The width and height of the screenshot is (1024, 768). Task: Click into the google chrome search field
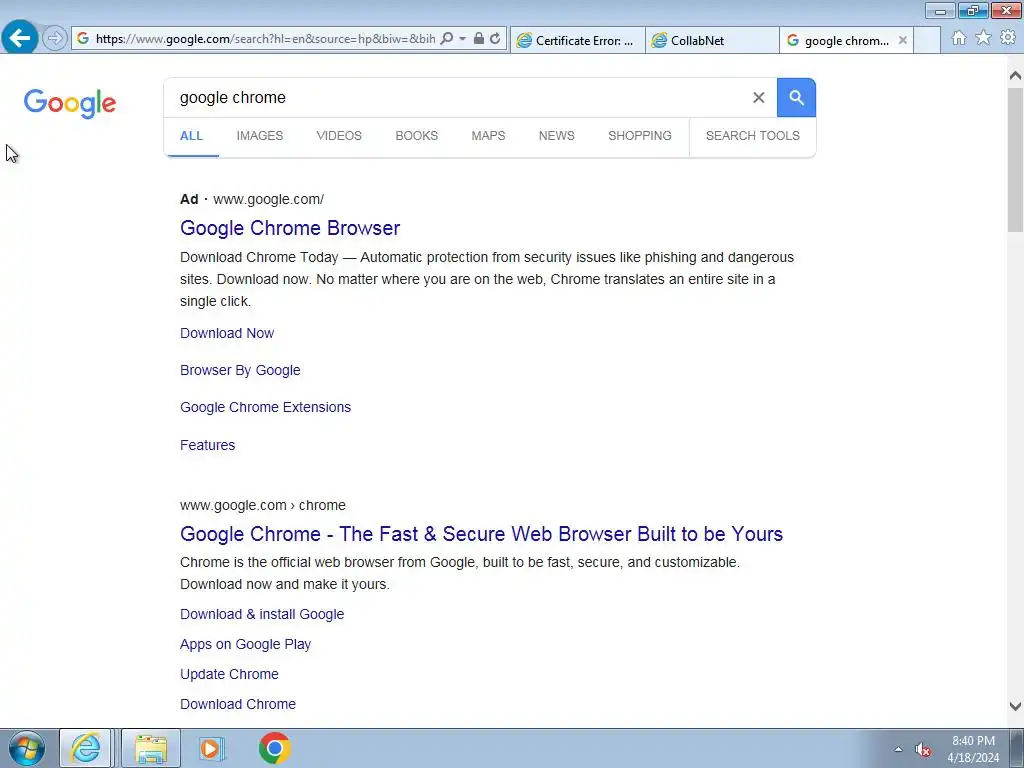pos(457,97)
